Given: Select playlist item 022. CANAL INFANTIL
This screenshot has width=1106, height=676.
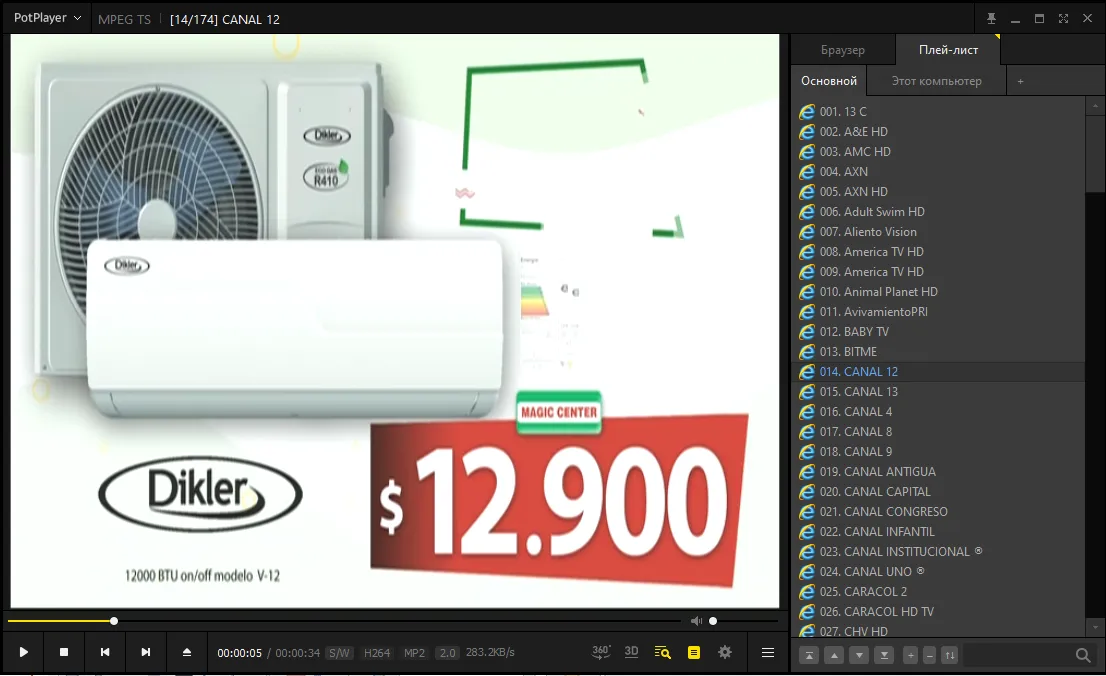Looking at the screenshot, I should coord(938,531).
